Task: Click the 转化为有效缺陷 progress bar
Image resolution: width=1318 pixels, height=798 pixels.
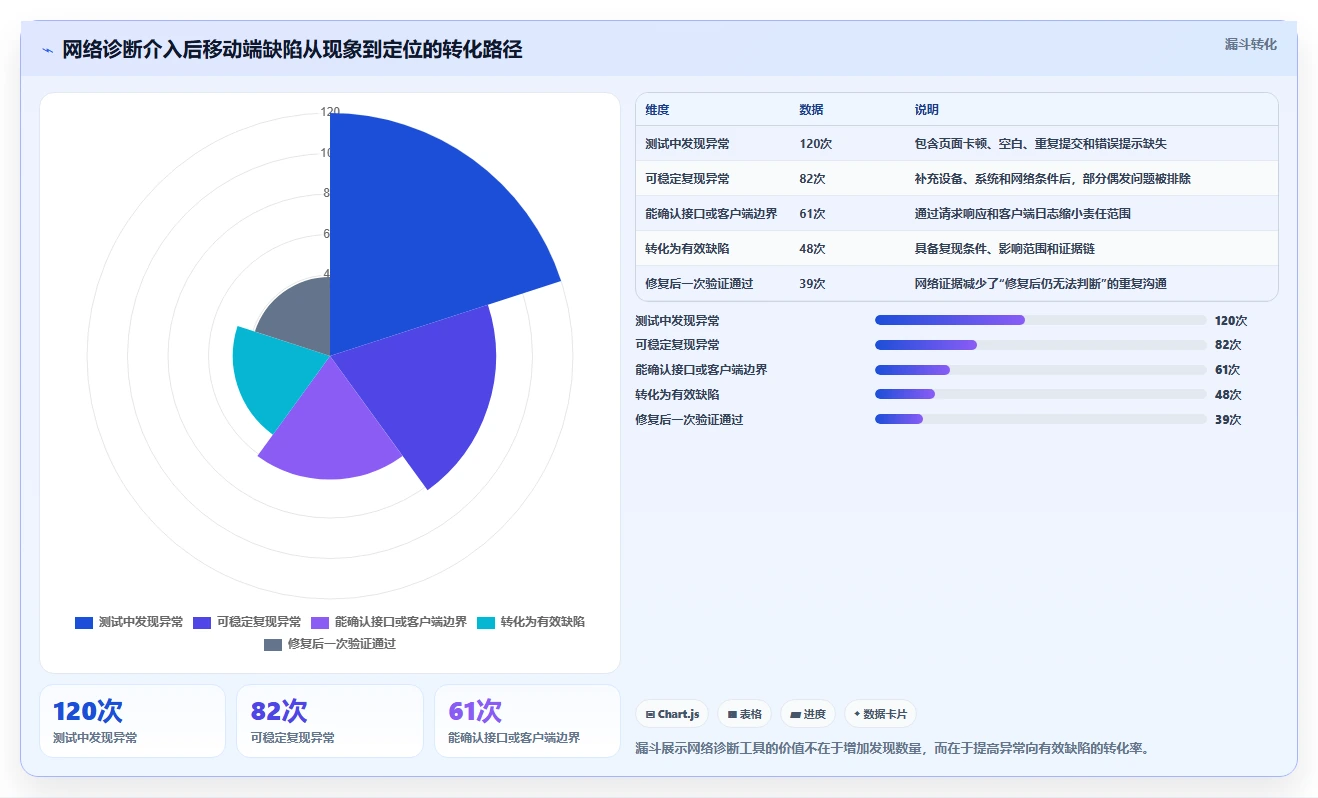Action: (x=1041, y=395)
